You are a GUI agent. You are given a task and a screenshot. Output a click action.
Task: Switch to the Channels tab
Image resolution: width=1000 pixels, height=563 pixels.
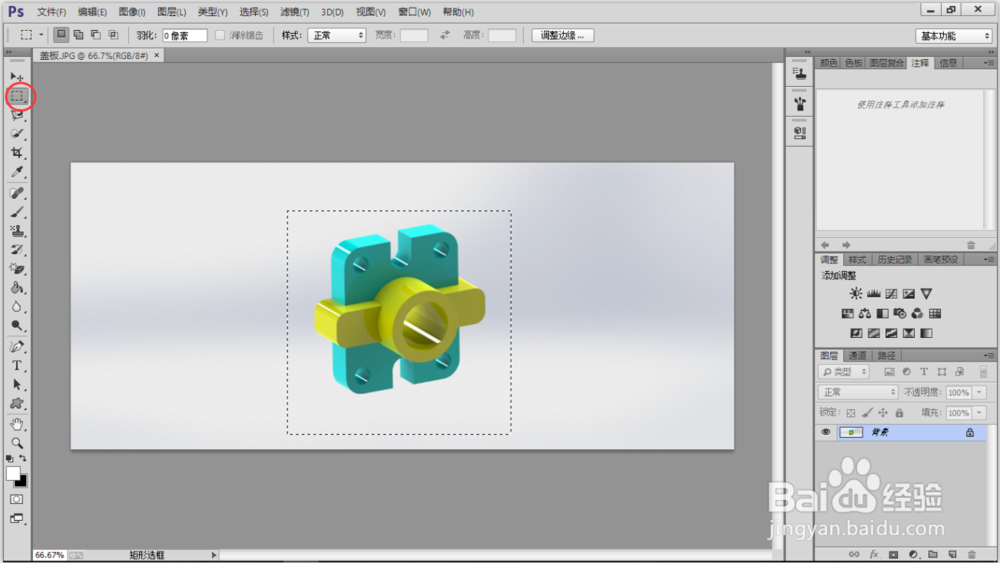pyautogui.click(x=858, y=355)
